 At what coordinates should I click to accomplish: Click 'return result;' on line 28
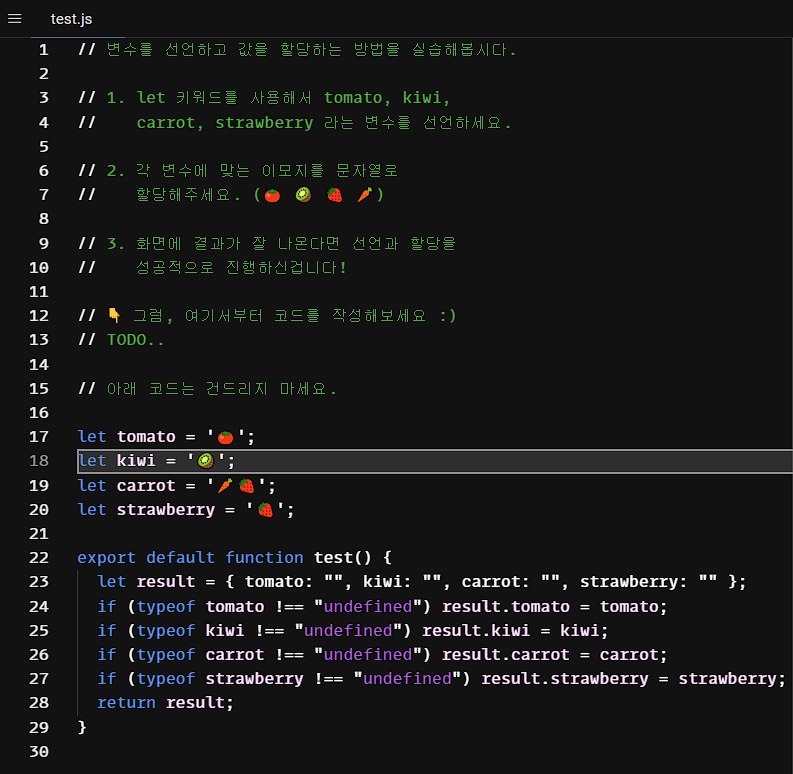coord(165,703)
